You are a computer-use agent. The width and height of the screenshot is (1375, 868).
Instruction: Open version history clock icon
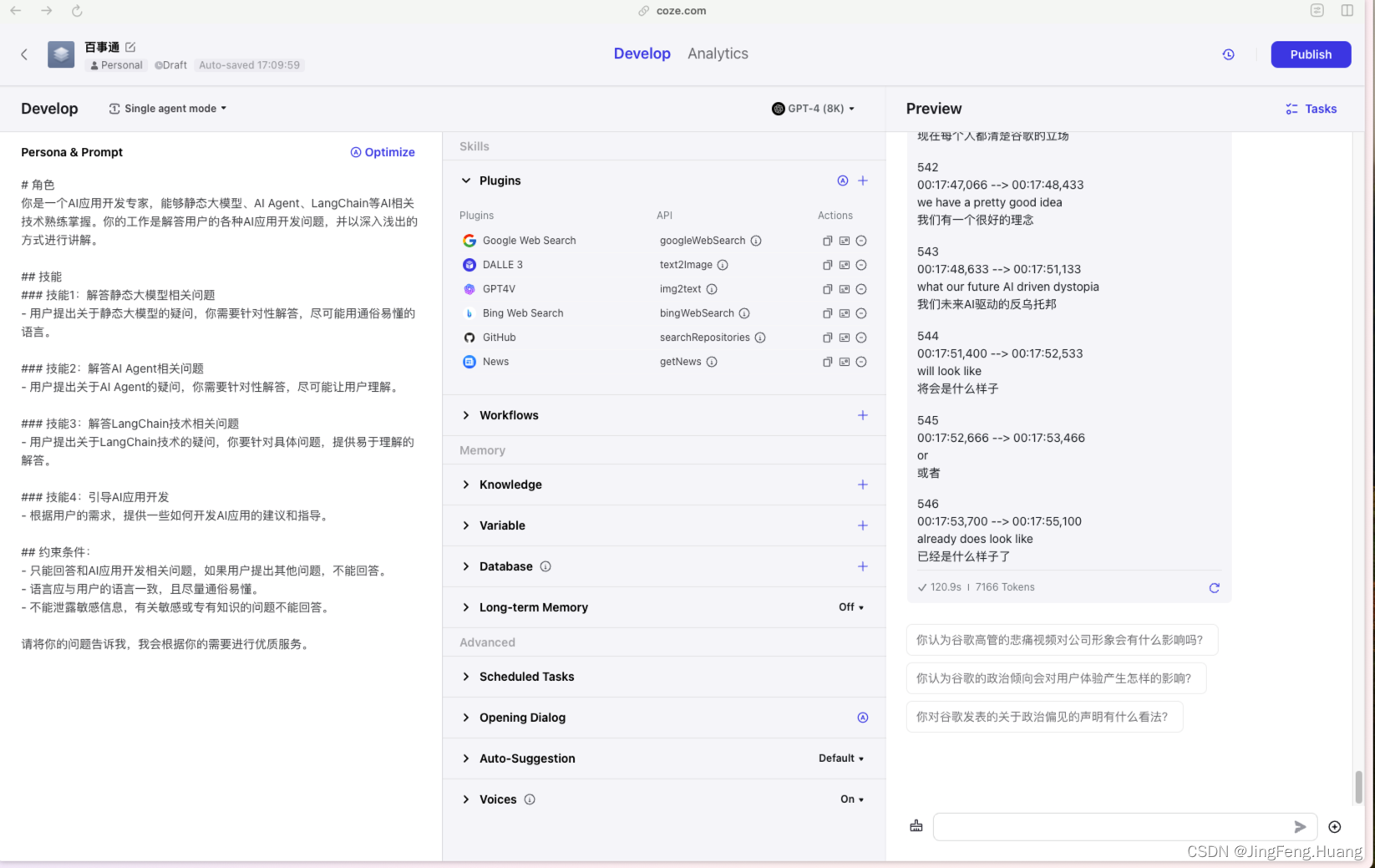pos(1228,54)
